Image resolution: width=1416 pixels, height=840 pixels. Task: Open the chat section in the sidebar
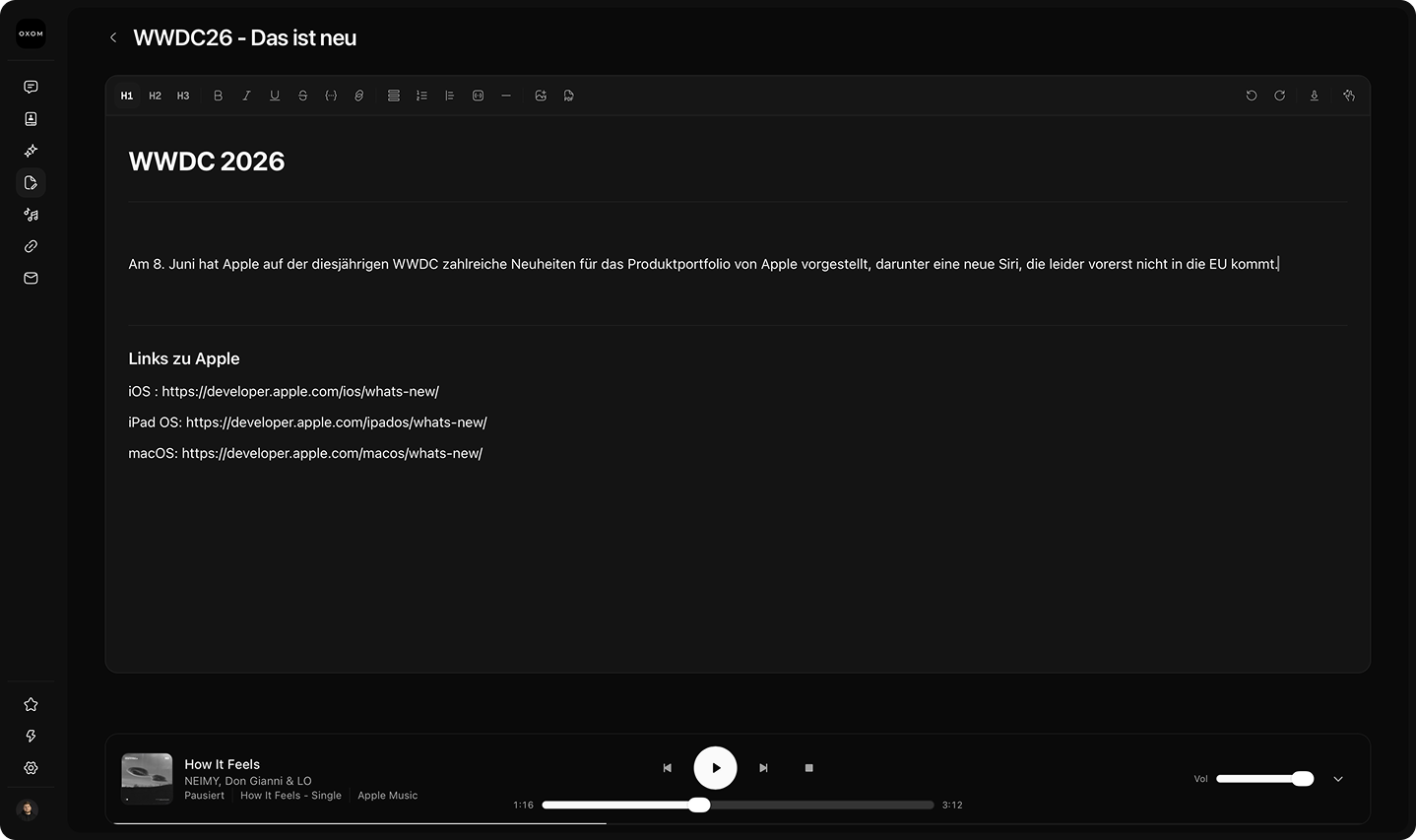tap(32, 87)
